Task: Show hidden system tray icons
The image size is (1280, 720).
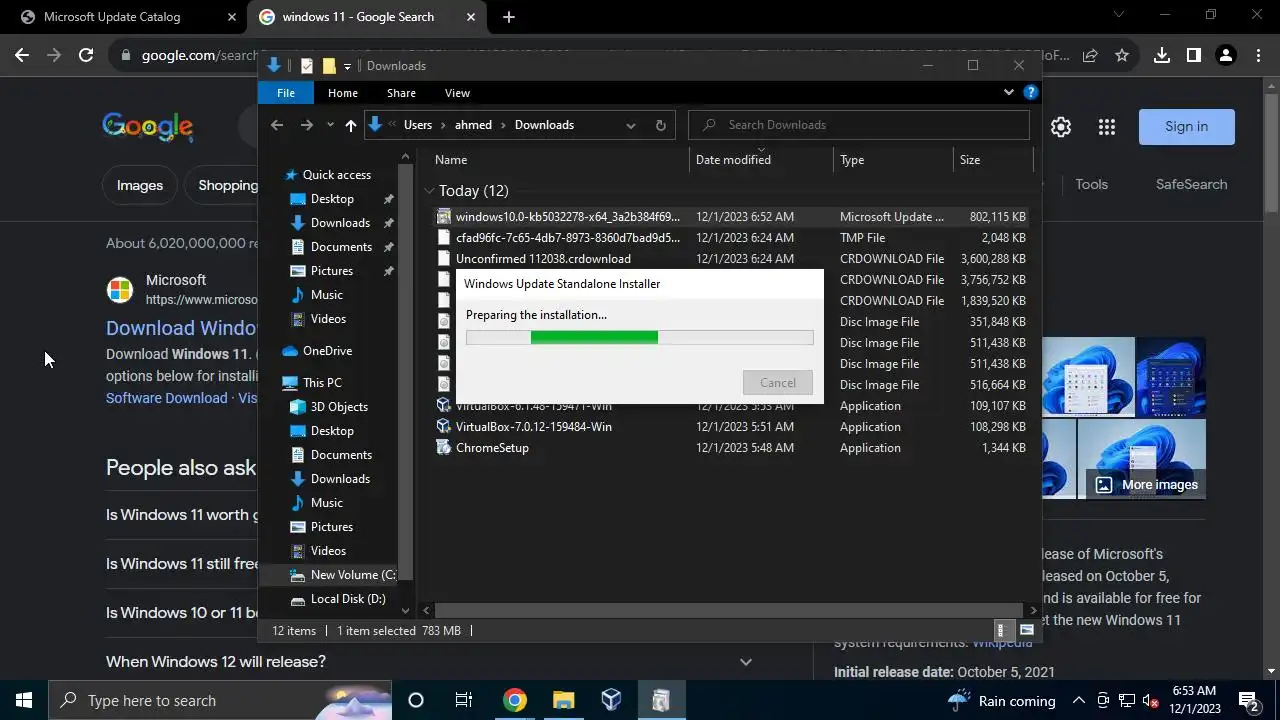Action: coord(1079,700)
